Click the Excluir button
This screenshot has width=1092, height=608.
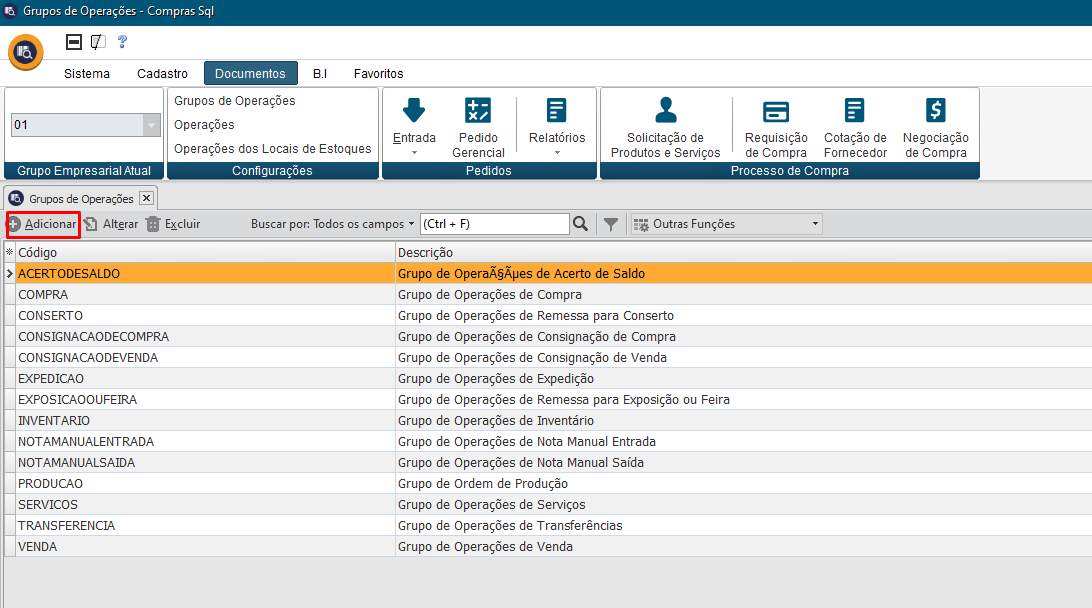tap(173, 224)
